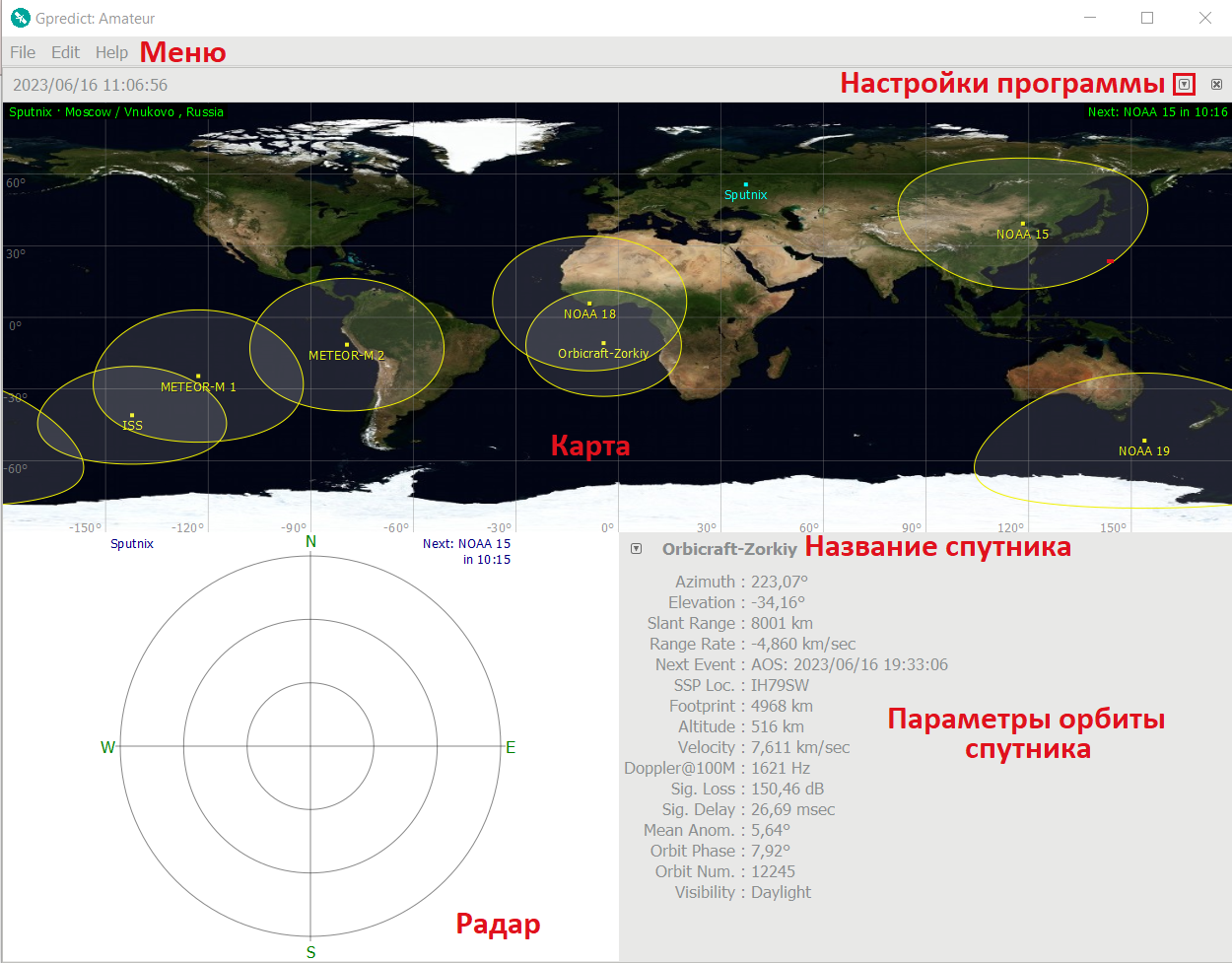The image size is (1232, 963).
Task: Open the File menu
Action: click(x=22, y=52)
